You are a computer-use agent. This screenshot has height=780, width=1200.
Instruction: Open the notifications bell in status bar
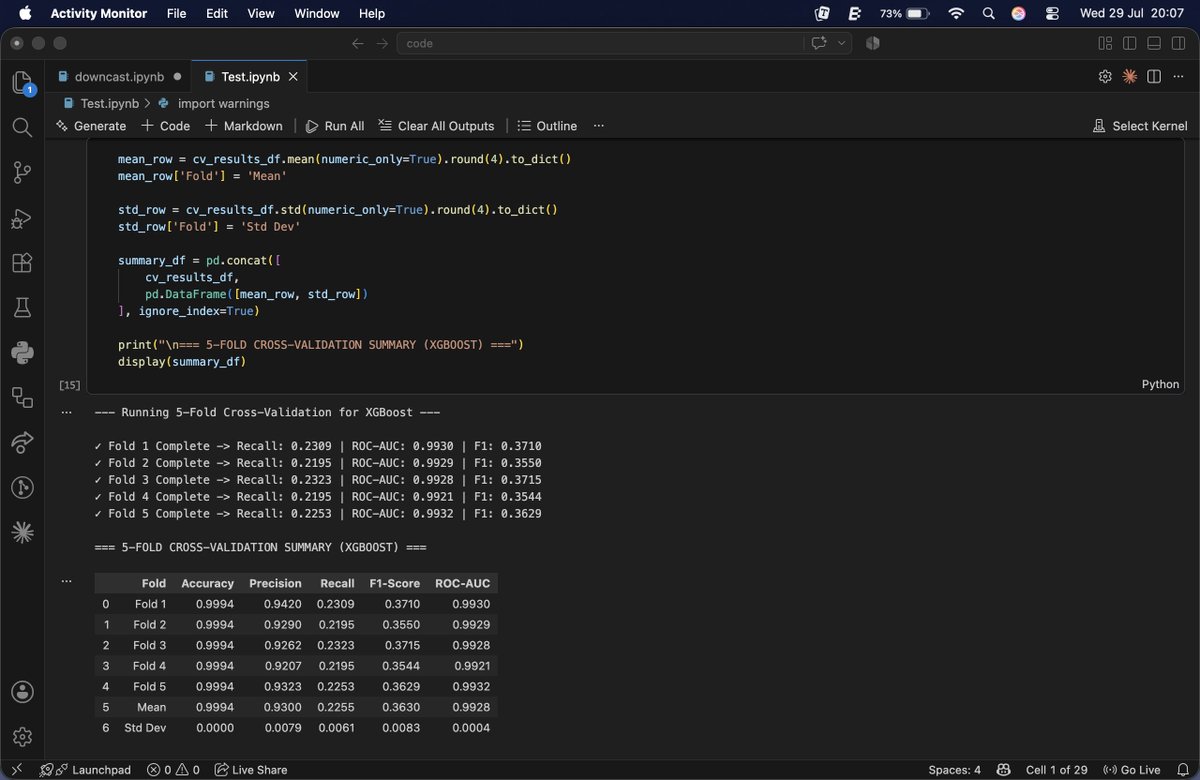coord(1182,770)
